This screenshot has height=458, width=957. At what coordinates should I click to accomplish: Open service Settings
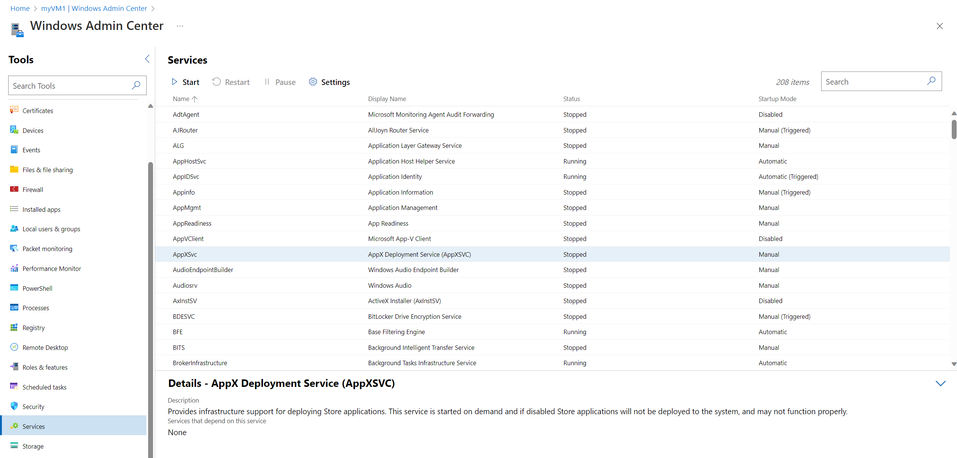pyautogui.click(x=330, y=82)
